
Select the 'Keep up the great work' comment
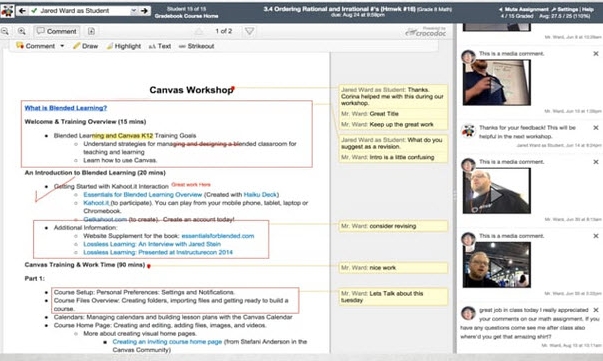pyautogui.click(x=393, y=125)
